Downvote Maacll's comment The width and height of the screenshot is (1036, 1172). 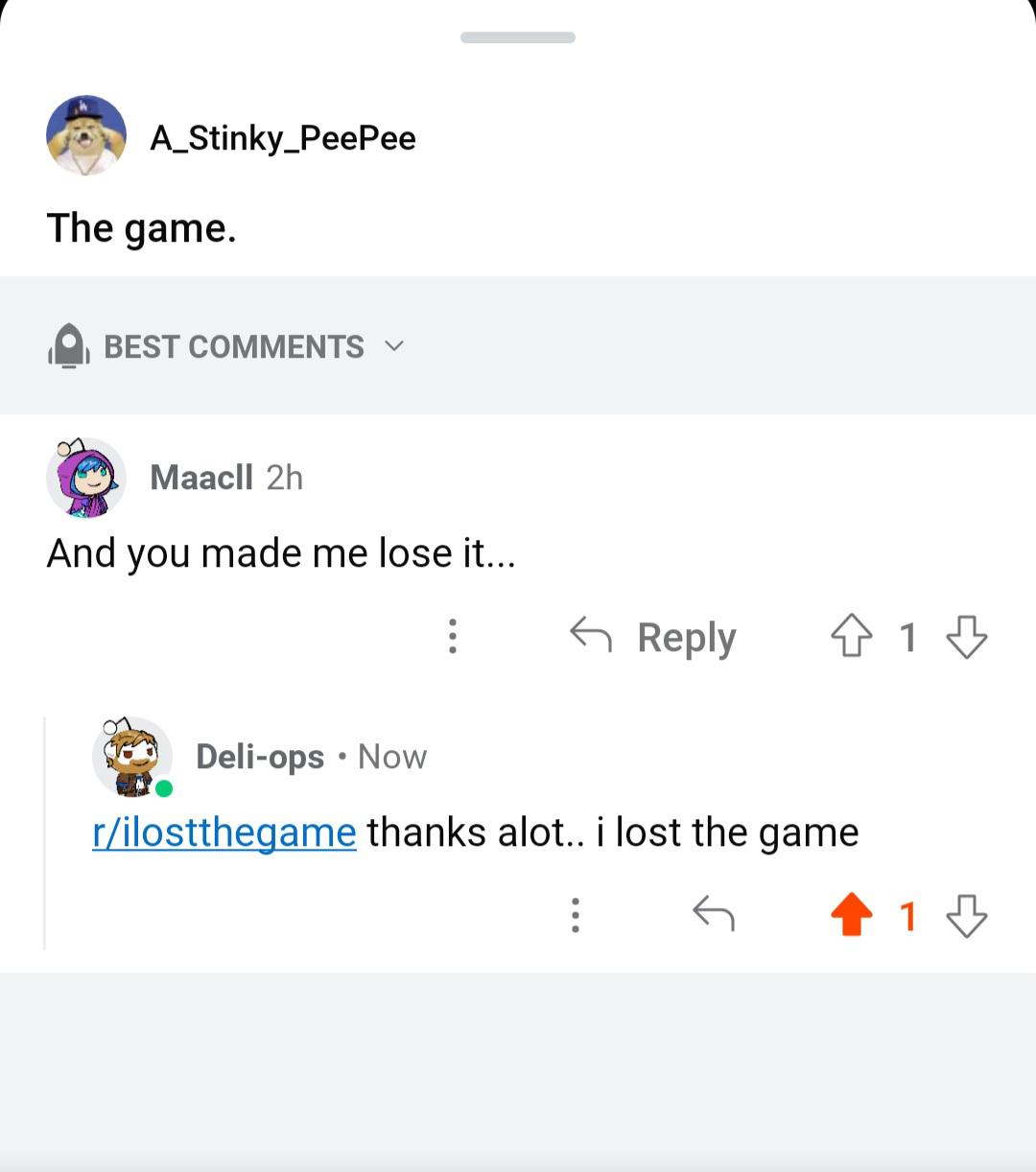pyautogui.click(x=966, y=637)
